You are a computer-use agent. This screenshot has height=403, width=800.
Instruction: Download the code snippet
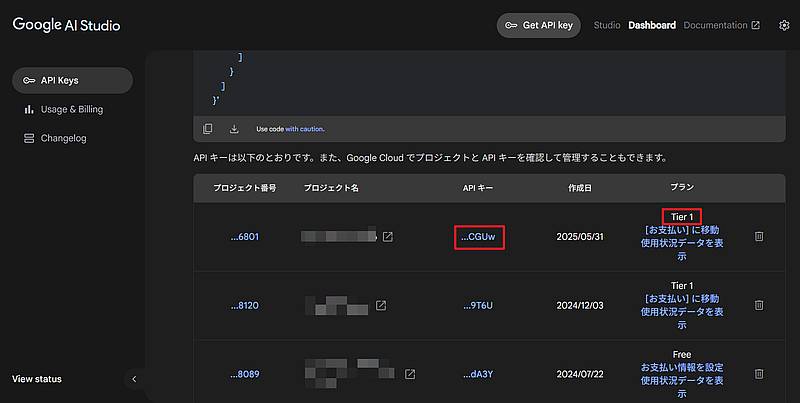tap(234, 129)
